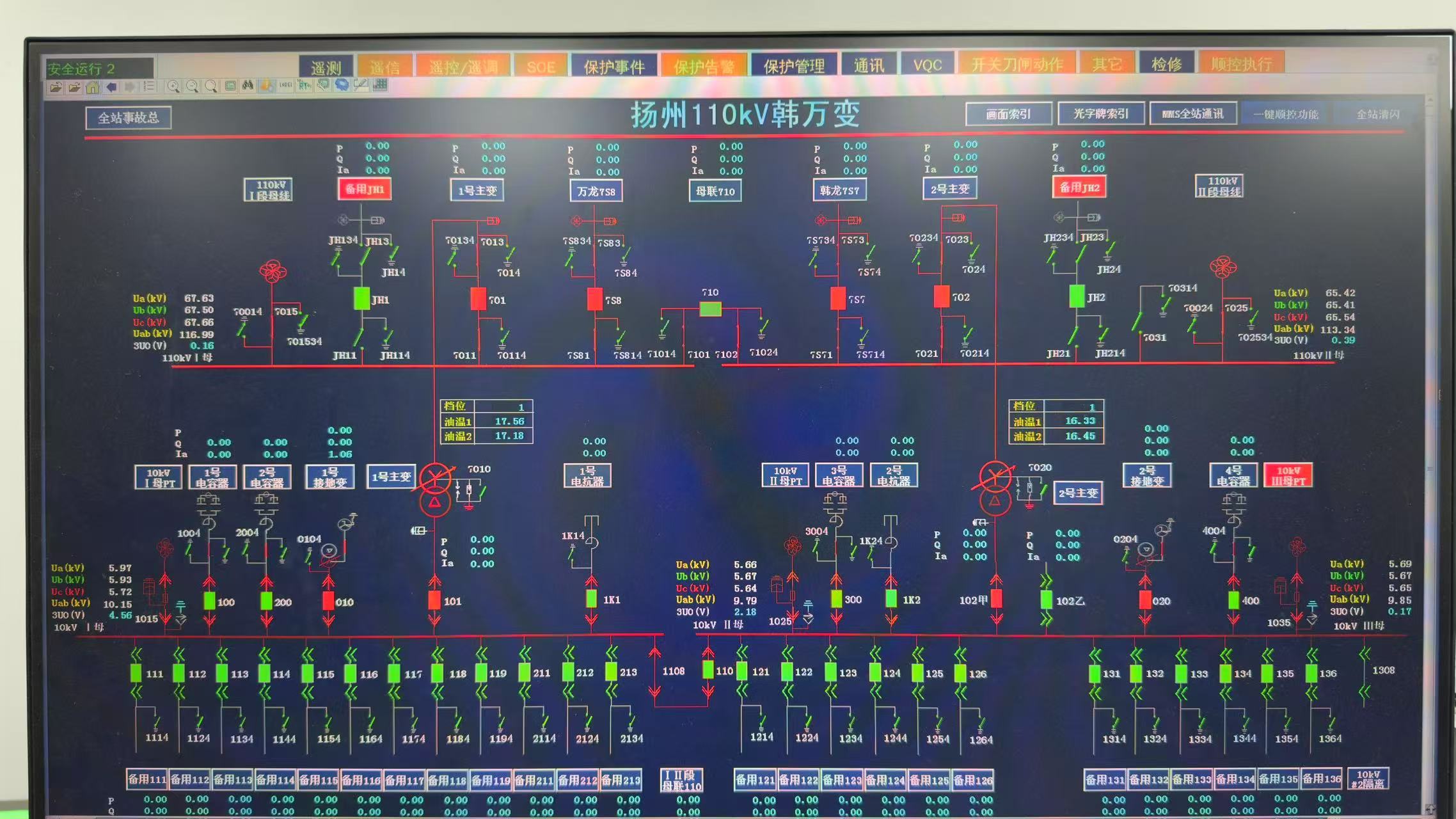Click the binoculars search icon
This screenshot has height=819, width=1456.
click(x=248, y=86)
